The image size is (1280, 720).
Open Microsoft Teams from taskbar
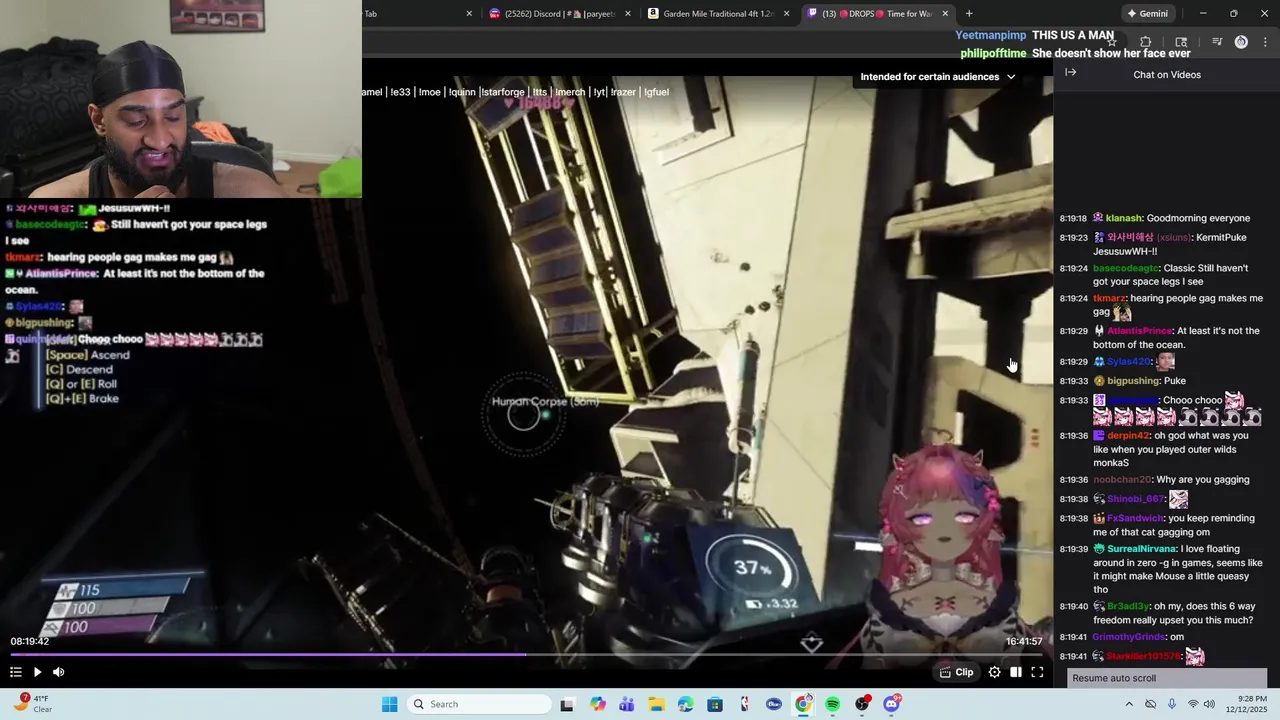tap(627, 704)
